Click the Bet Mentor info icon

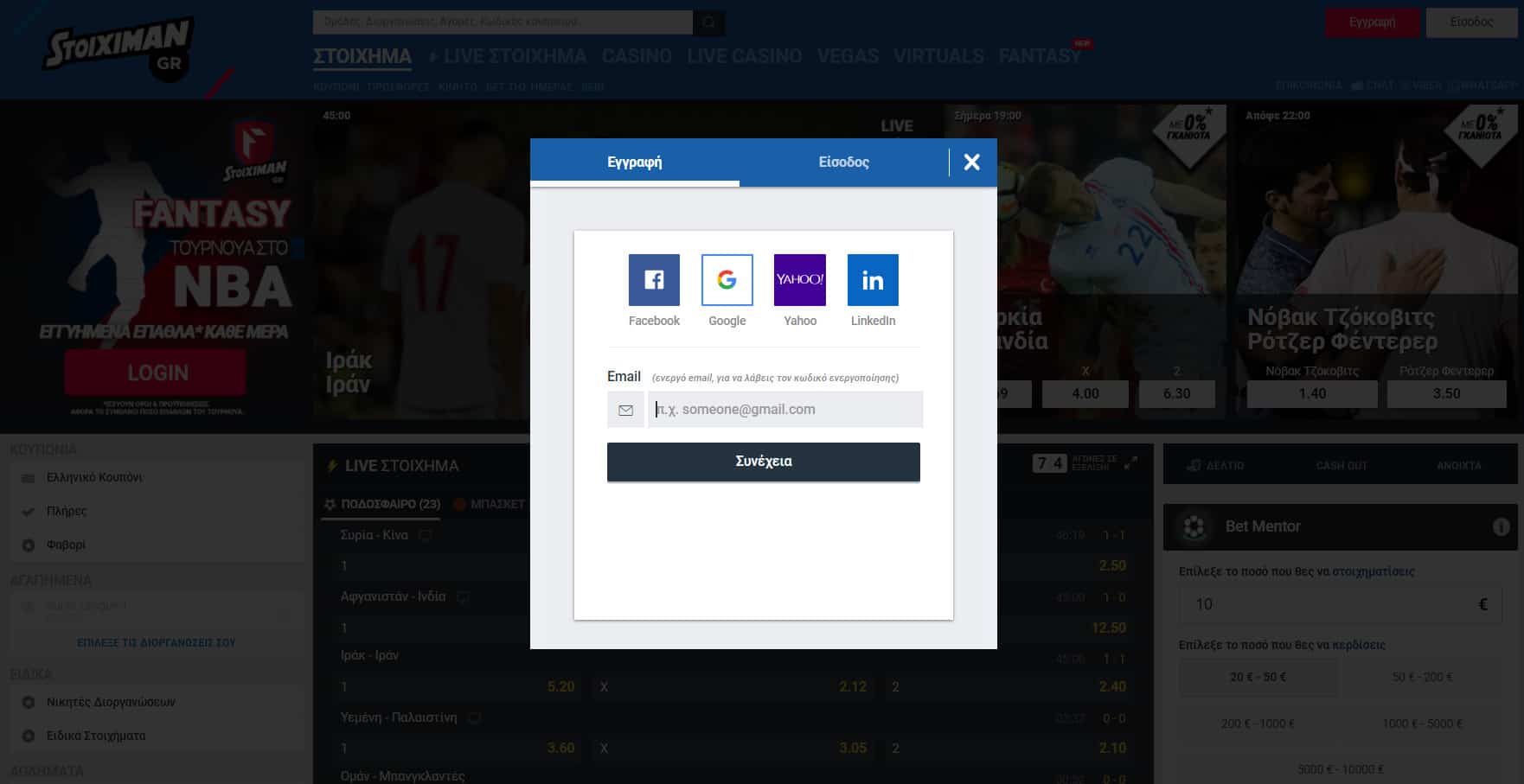(1501, 526)
